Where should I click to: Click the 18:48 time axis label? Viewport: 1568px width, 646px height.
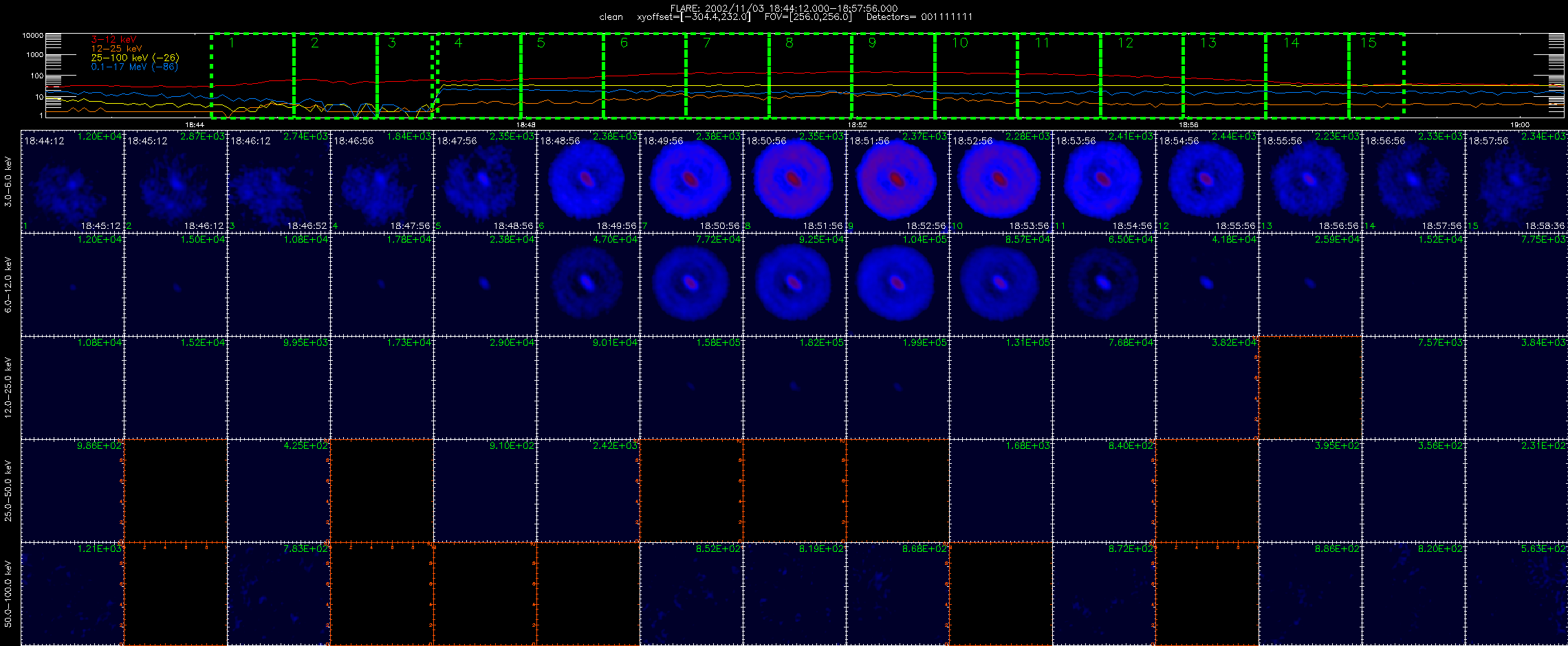[526, 125]
